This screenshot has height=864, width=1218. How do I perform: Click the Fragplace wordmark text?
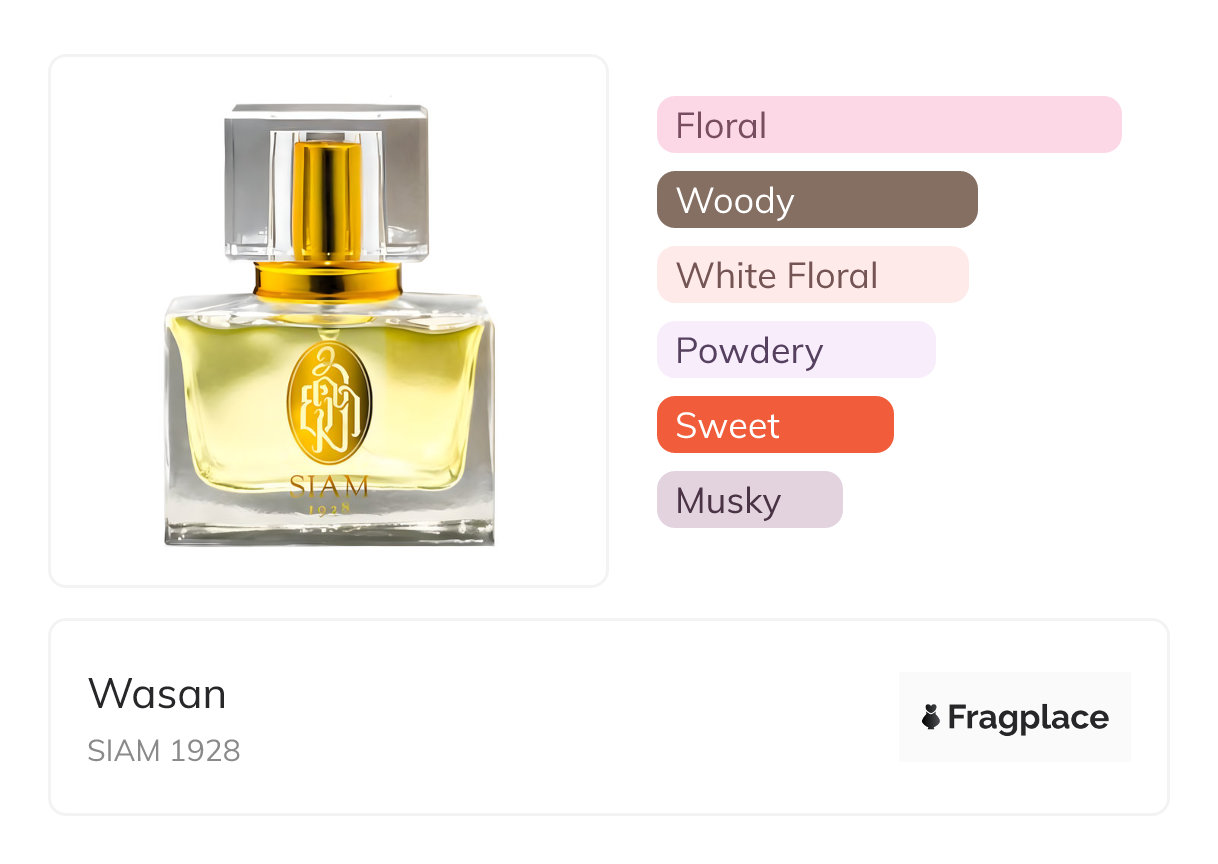coord(1028,718)
